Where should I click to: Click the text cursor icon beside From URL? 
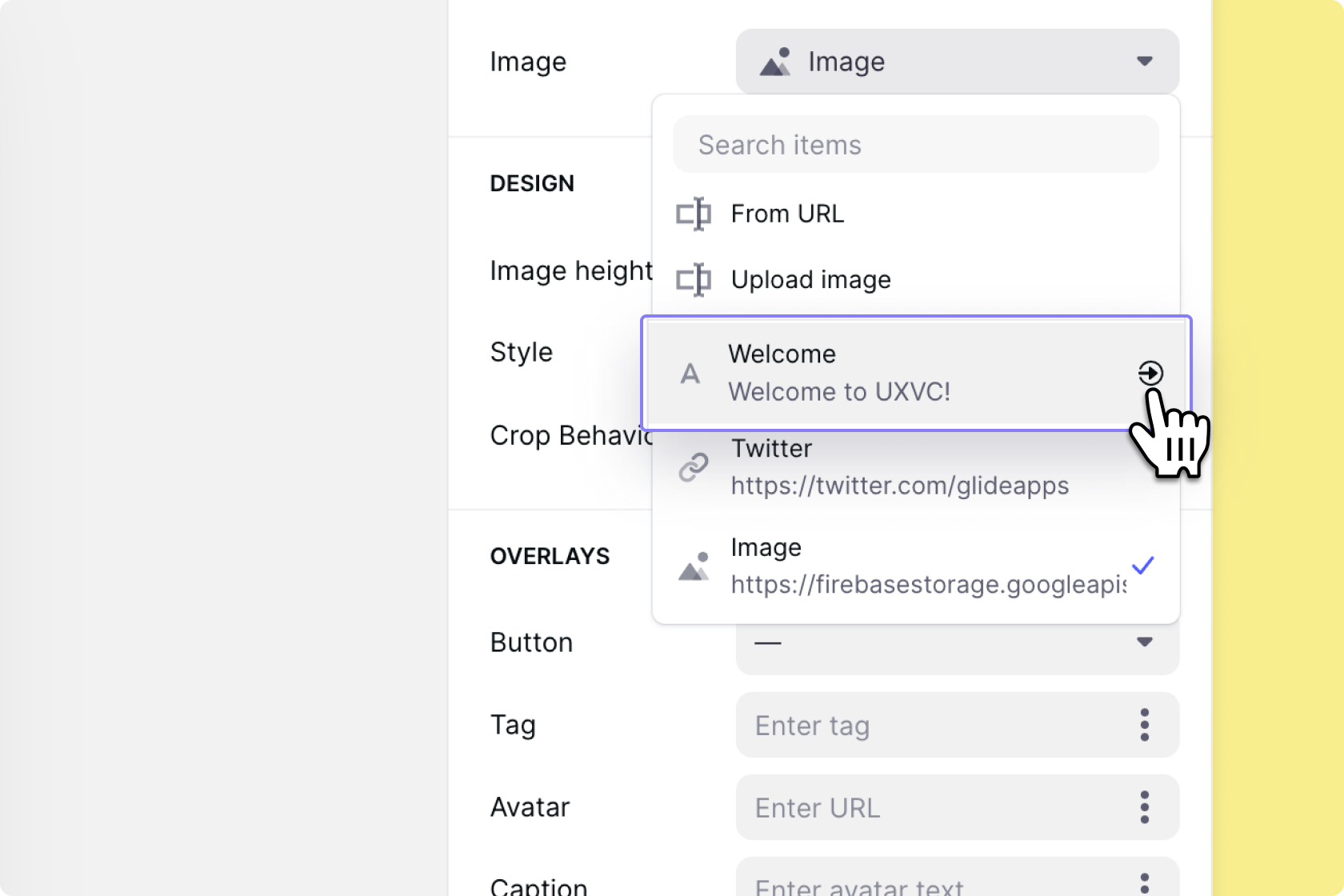click(x=694, y=214)
